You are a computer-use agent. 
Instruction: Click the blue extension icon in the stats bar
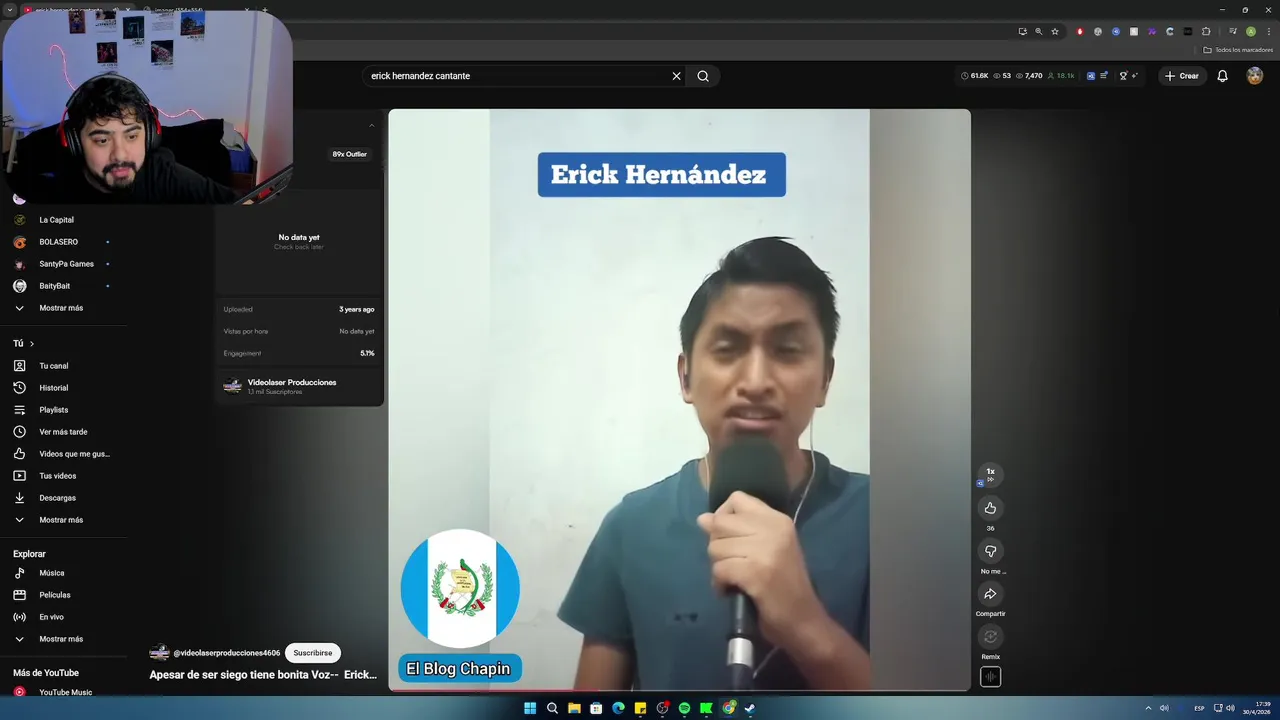pos(1090,76)
